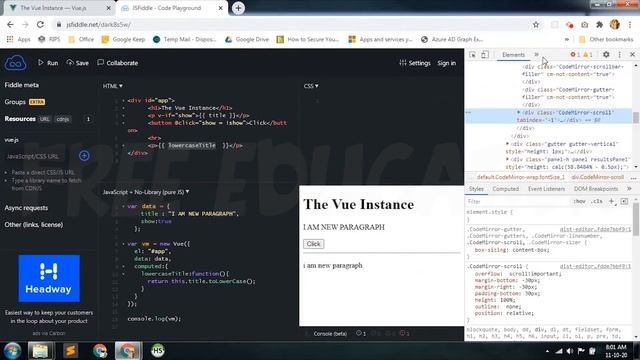Open the JavaScript library dropdown
Image resolution: width=640 pixels, height=360 pixels.
[146, 192]
